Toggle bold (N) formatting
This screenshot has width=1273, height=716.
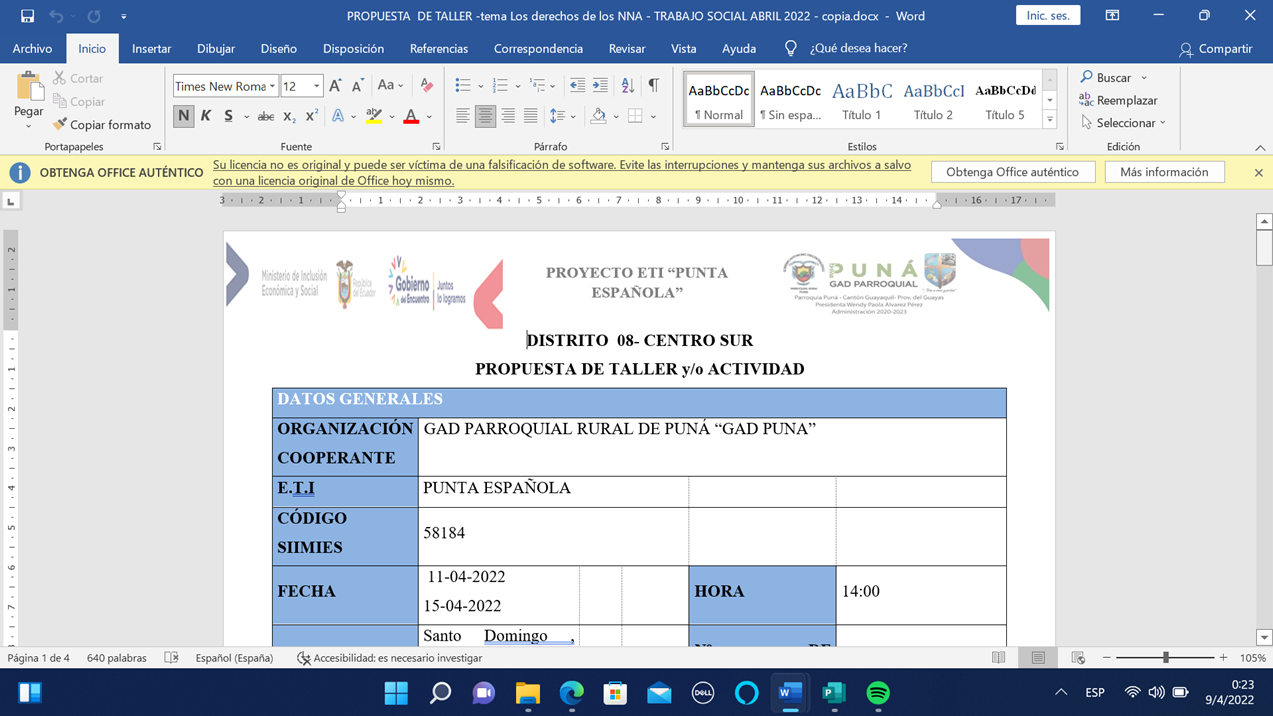point(183,117)
